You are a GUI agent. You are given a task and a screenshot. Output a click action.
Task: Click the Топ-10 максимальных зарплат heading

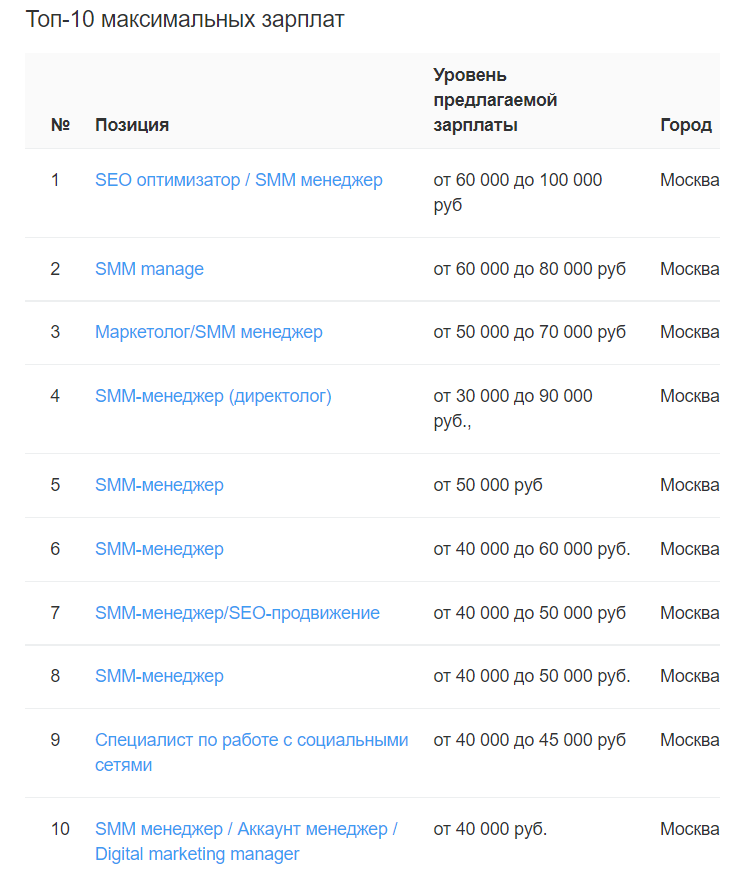point(185,20)
